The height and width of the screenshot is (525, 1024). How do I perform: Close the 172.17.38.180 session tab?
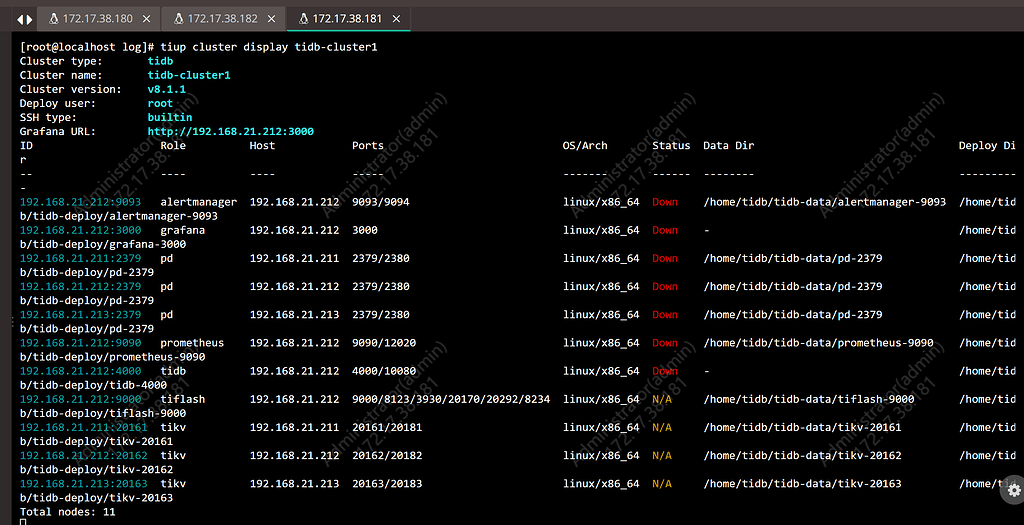click(147, 19)
